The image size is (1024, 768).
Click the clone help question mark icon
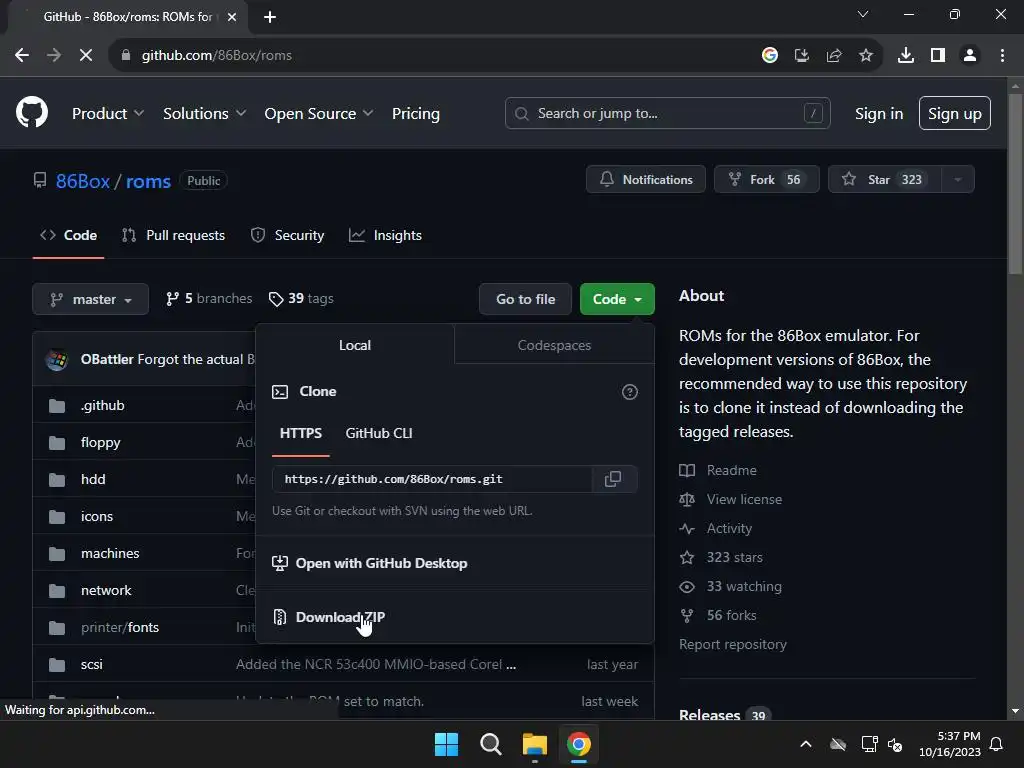click(x=630, y=392)
